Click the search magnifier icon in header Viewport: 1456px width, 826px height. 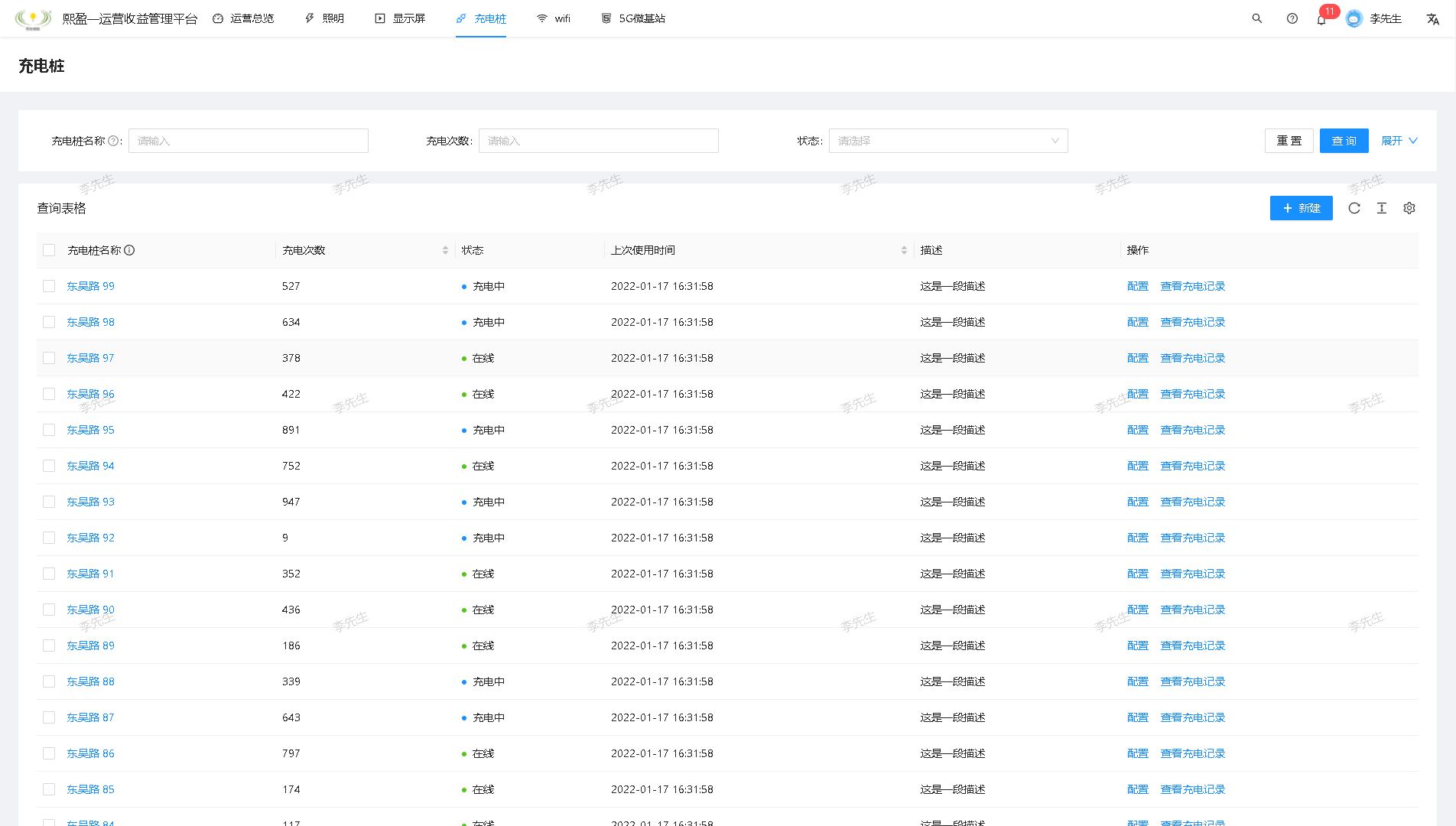tap(1256, 18)
